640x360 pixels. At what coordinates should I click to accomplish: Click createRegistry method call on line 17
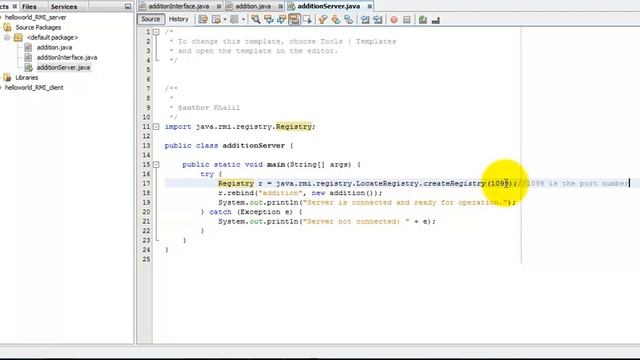454,184
